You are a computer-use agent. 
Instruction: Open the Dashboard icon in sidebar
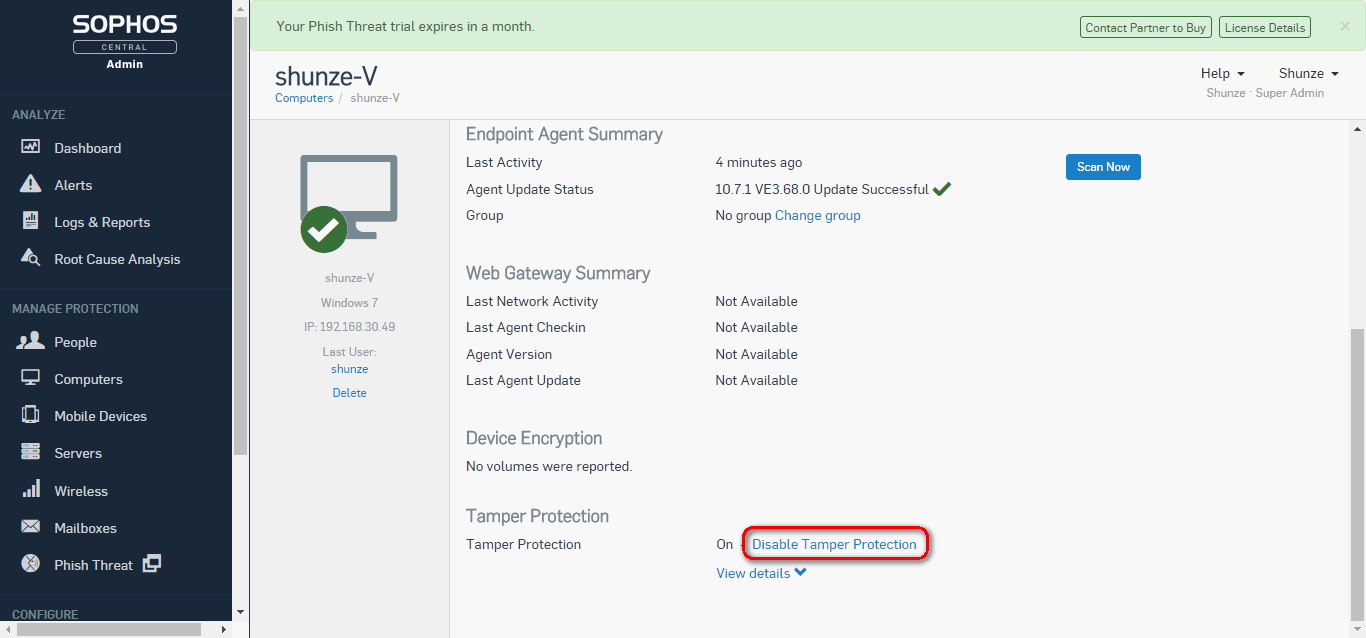[x=31, y=147]
